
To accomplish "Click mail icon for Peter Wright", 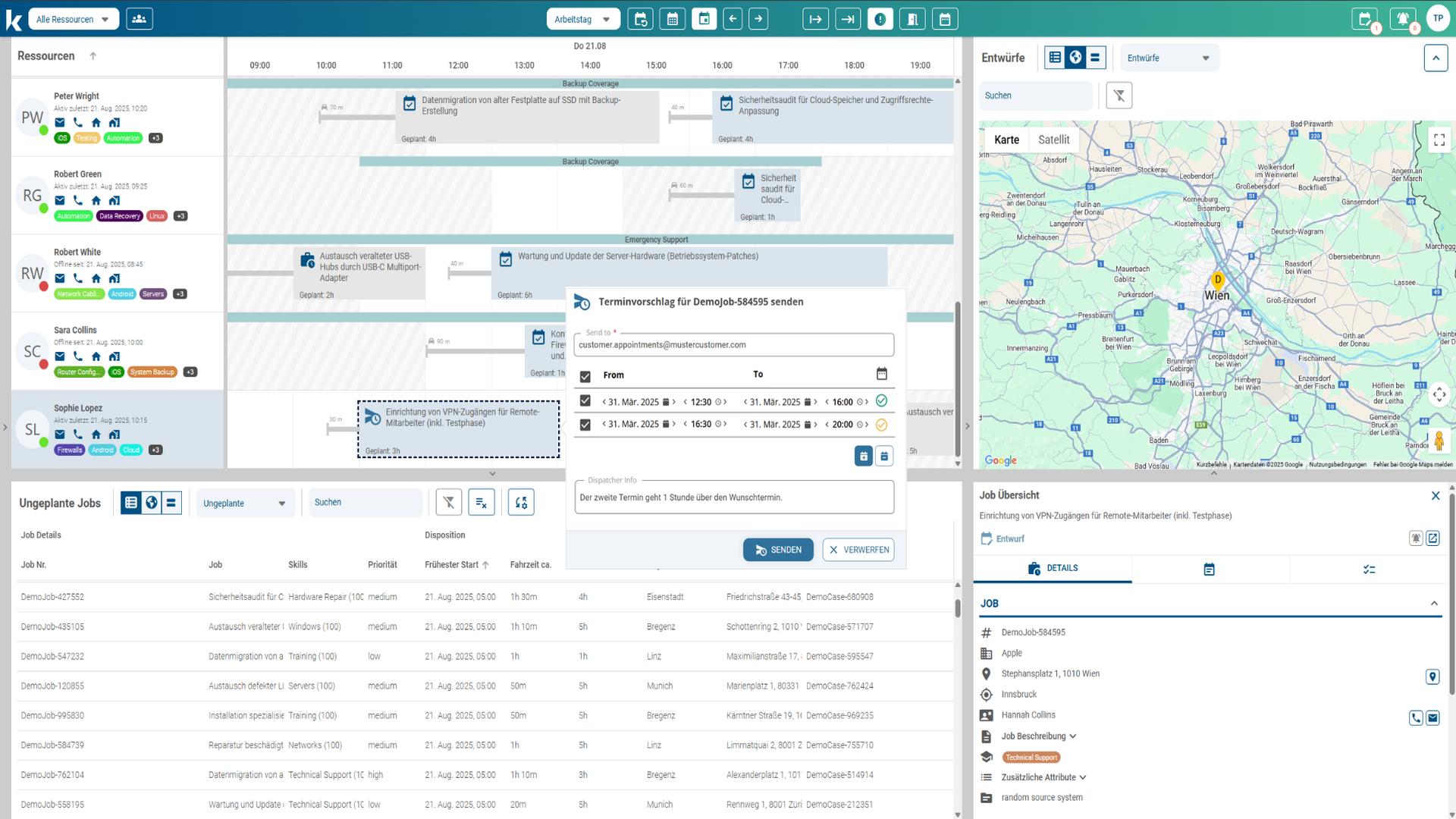I will pyautogui.click(x=60, y=122).
